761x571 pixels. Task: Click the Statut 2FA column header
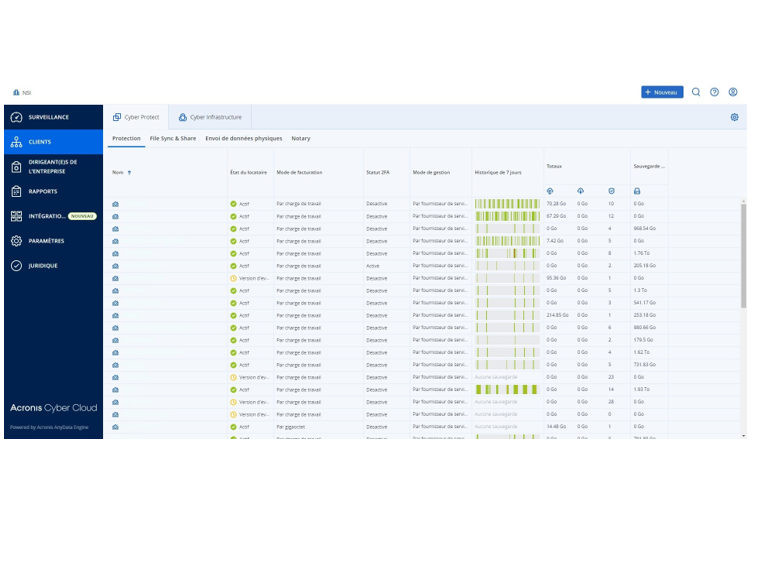coord(379,172)
